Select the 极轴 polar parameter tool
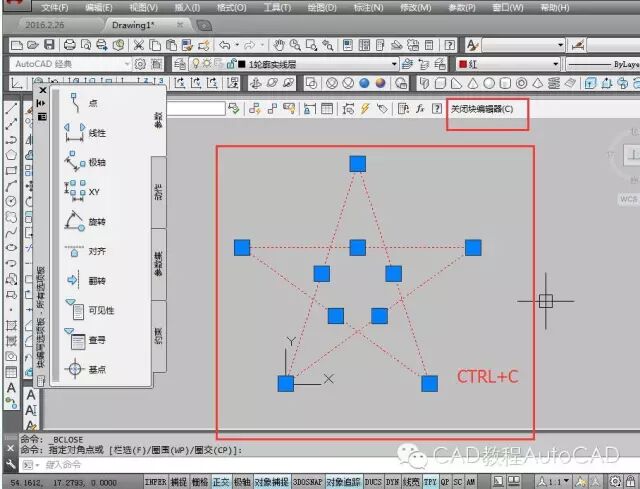Screen dimensions: 640x489 click(85, 162)
